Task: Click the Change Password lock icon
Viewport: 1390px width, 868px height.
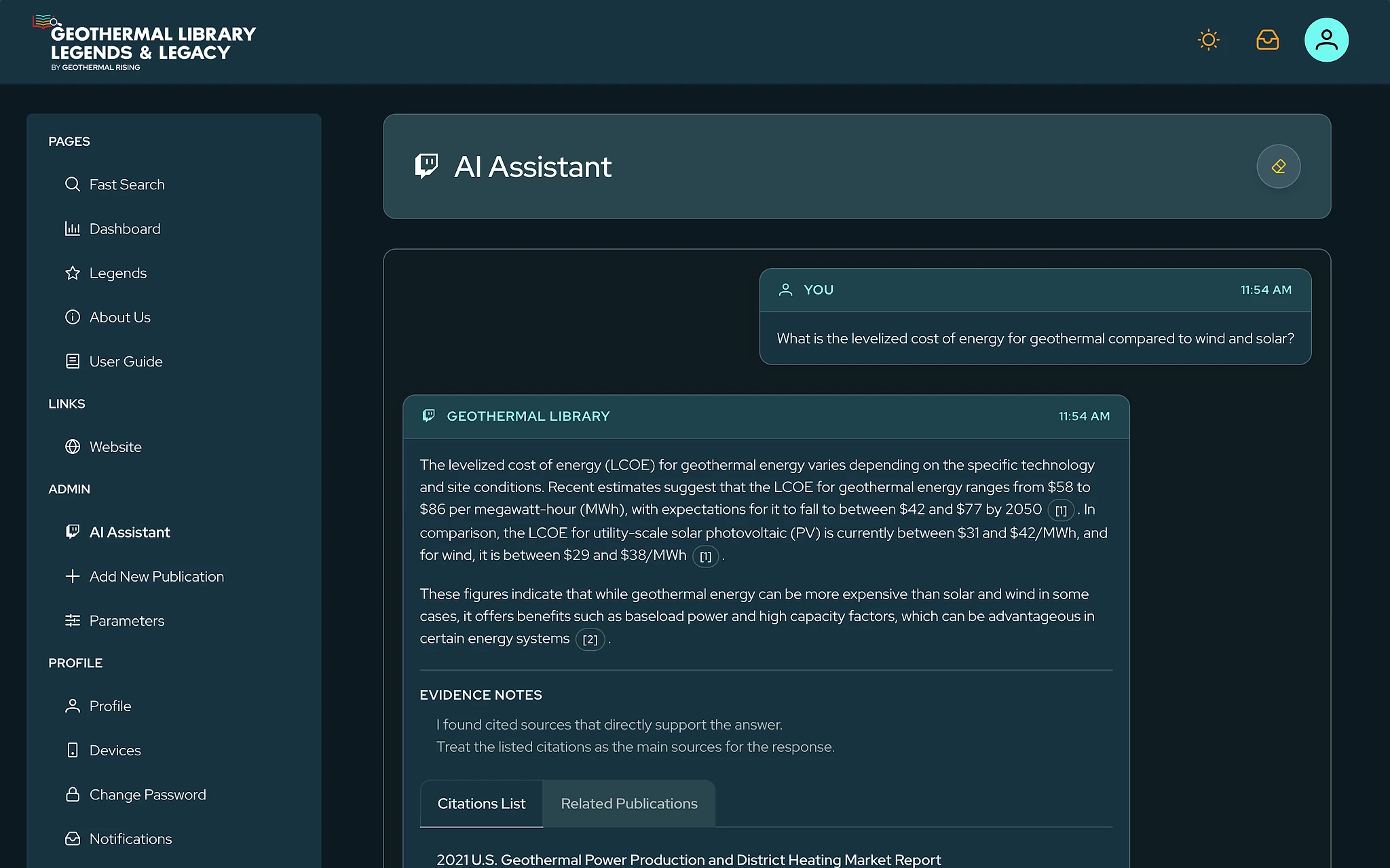Action: point(73,794)
